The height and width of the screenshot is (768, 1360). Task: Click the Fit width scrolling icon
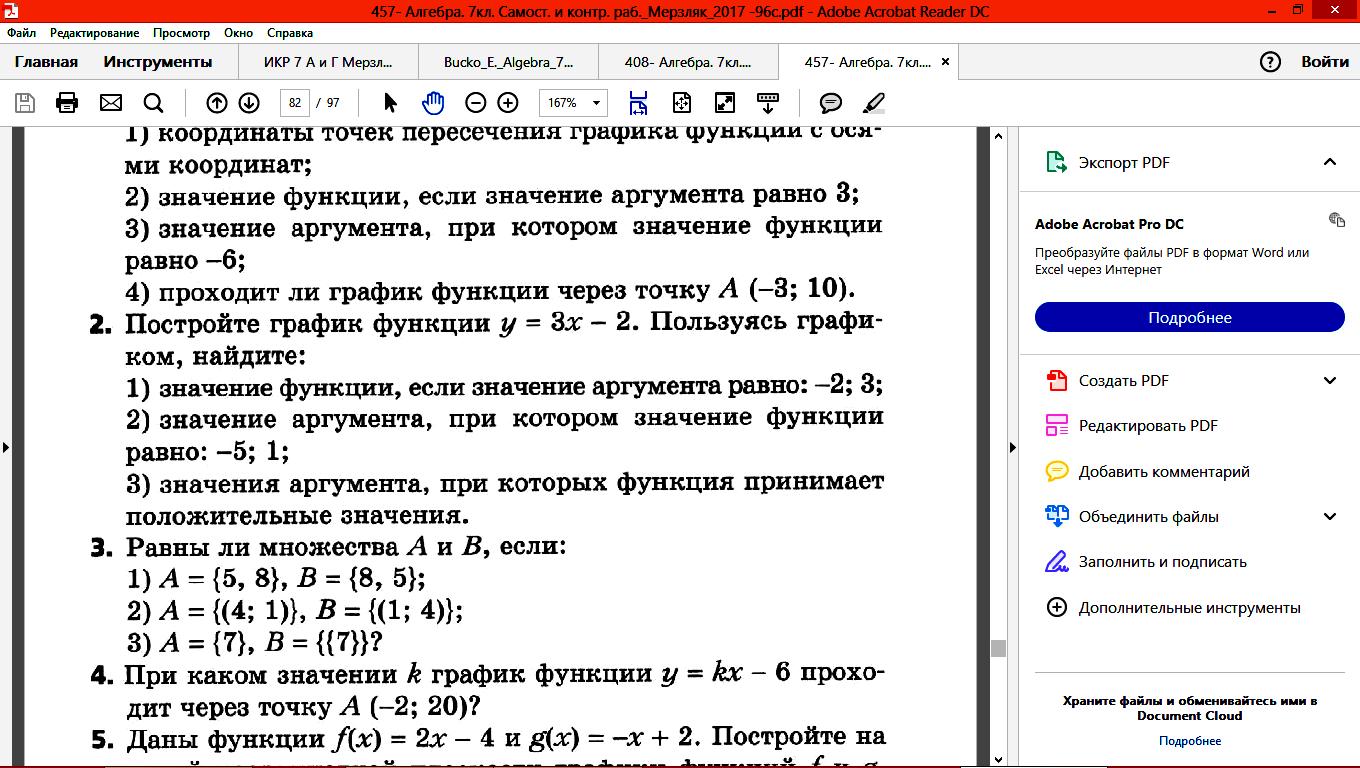pos(638,103)
